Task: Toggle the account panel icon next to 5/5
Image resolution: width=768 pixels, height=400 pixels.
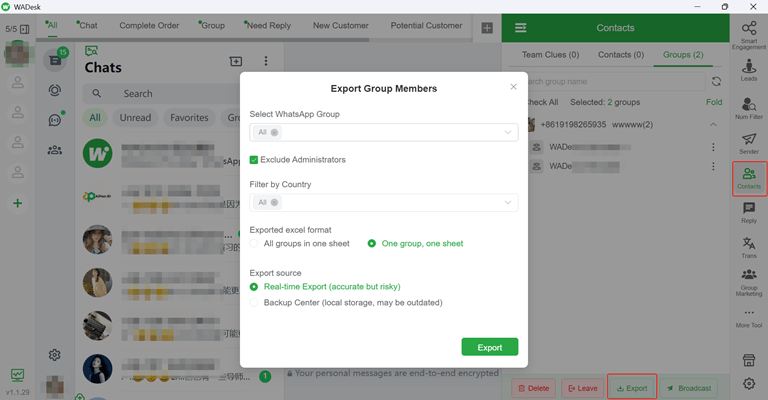Action: (x=24, y=29)
